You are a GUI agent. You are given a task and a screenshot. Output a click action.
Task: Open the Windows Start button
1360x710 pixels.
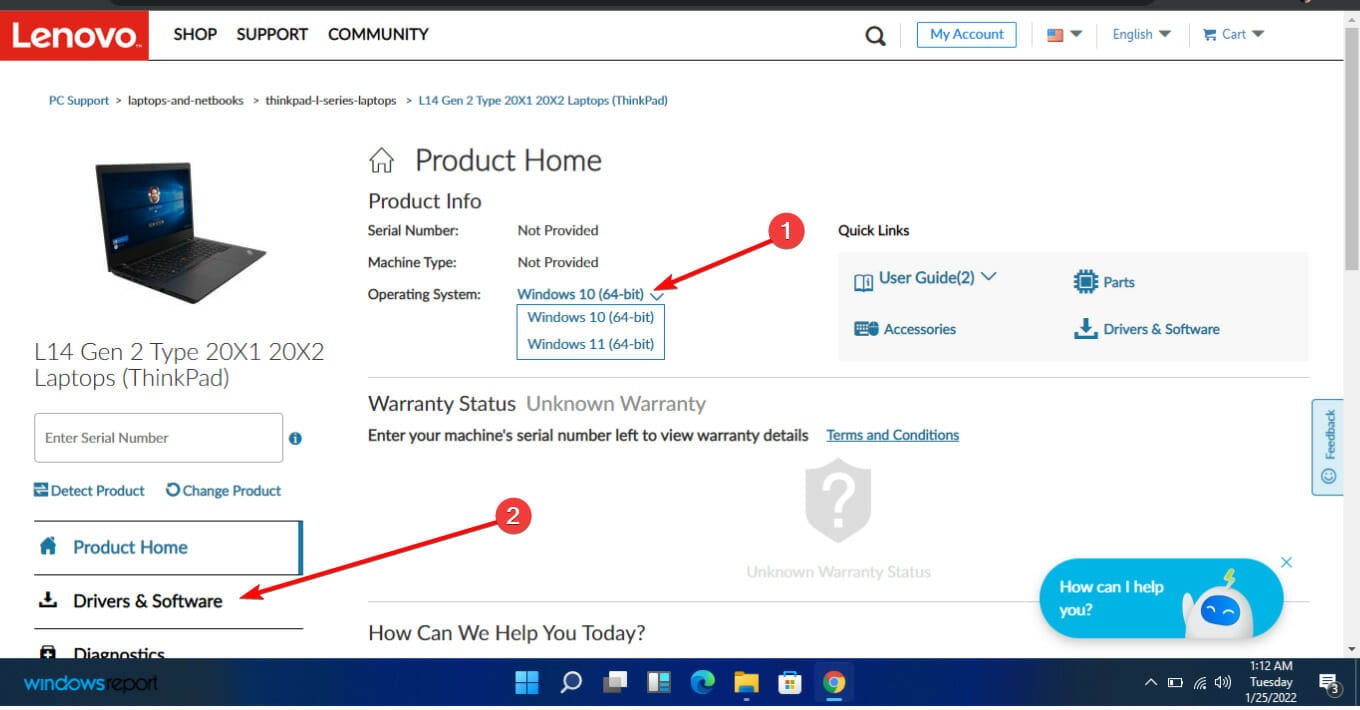pyautogui.click(x=527, y=683)
